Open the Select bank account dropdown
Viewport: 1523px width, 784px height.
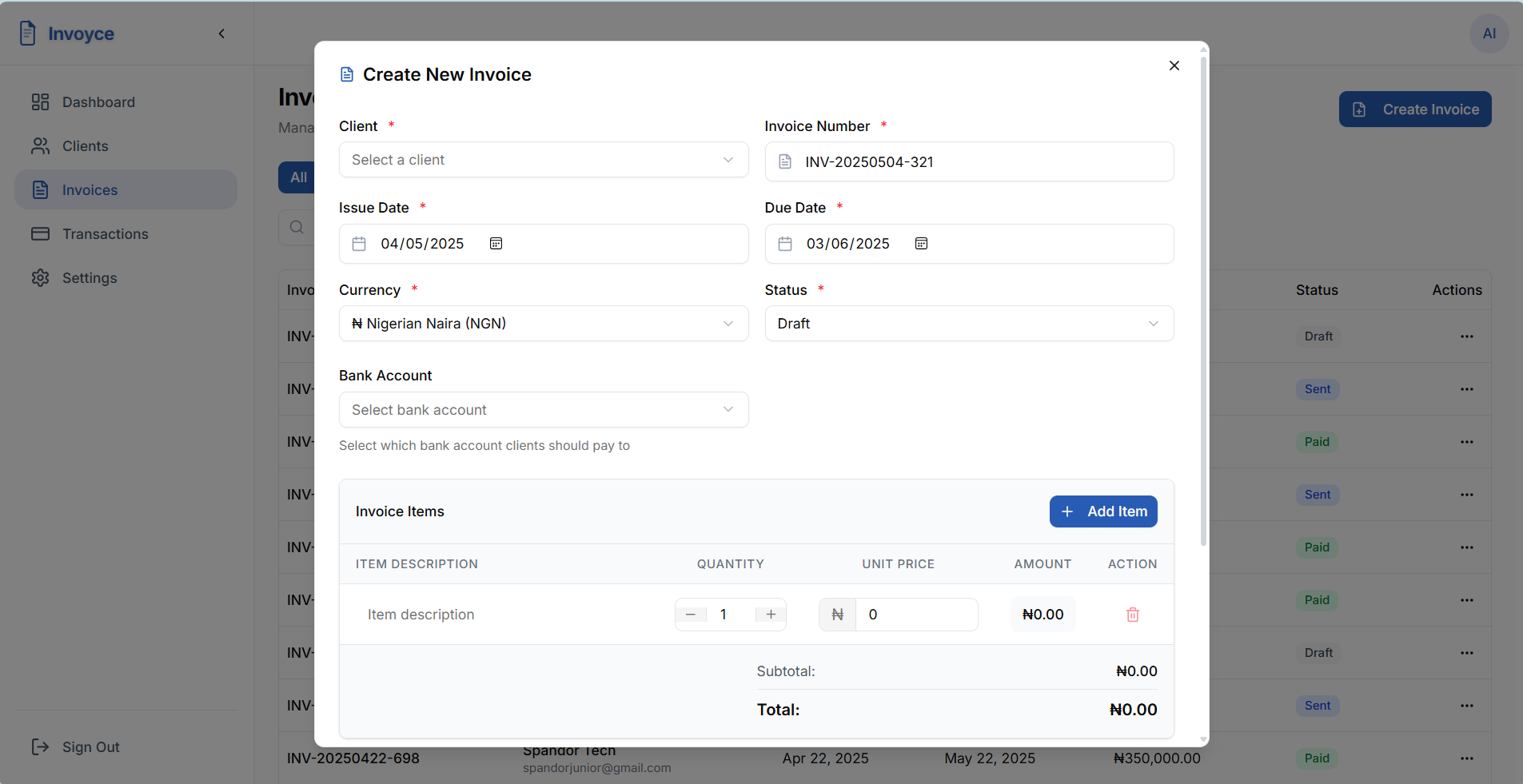tap(544, 410)
